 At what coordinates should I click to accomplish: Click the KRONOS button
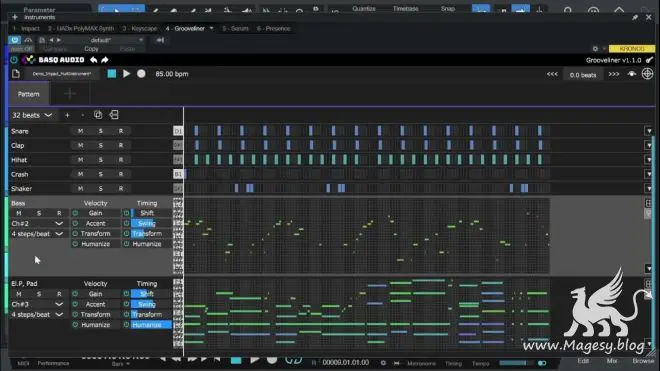(631, 49)
